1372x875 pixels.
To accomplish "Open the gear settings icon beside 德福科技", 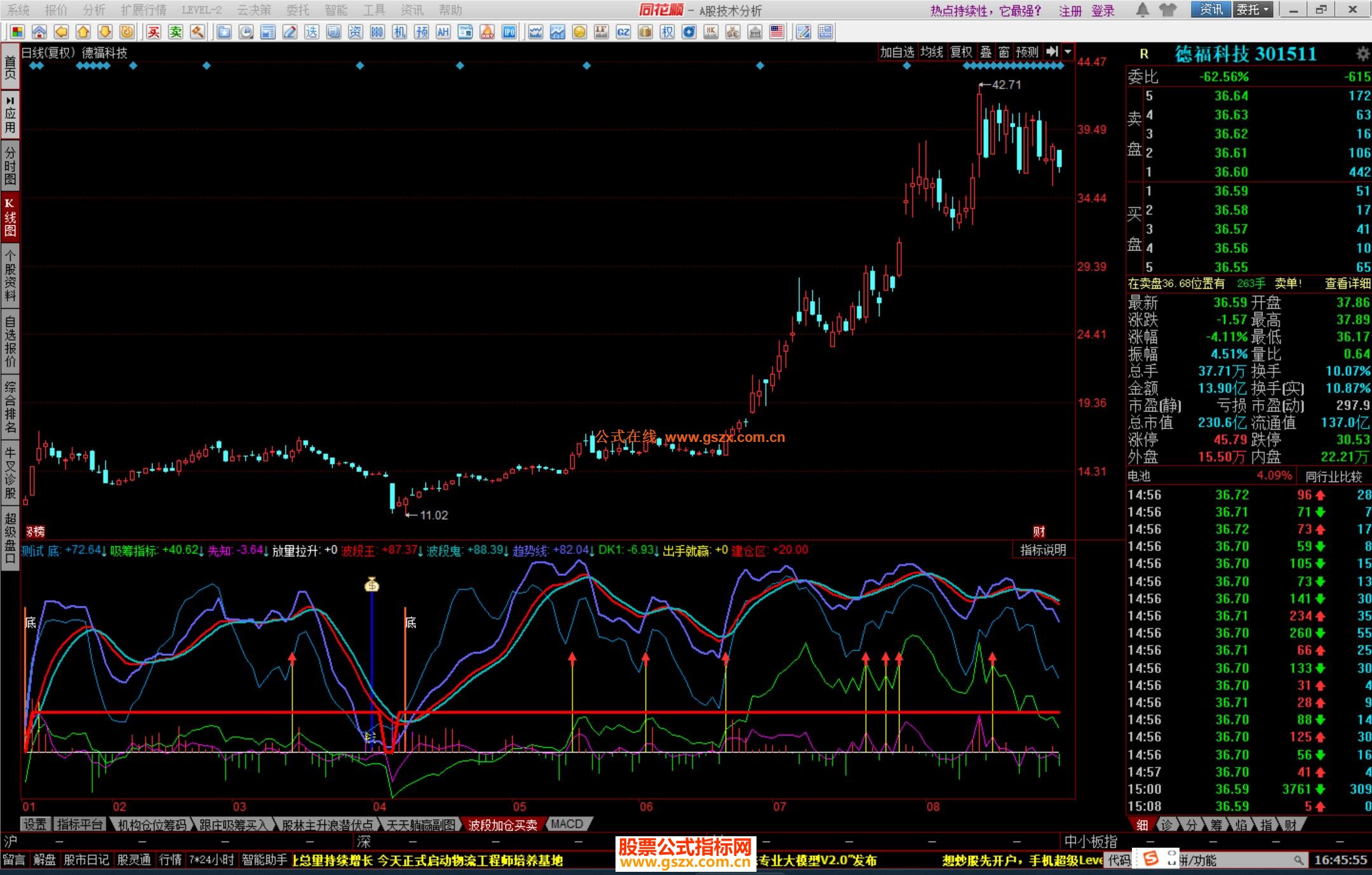I will click(1362, 53).
